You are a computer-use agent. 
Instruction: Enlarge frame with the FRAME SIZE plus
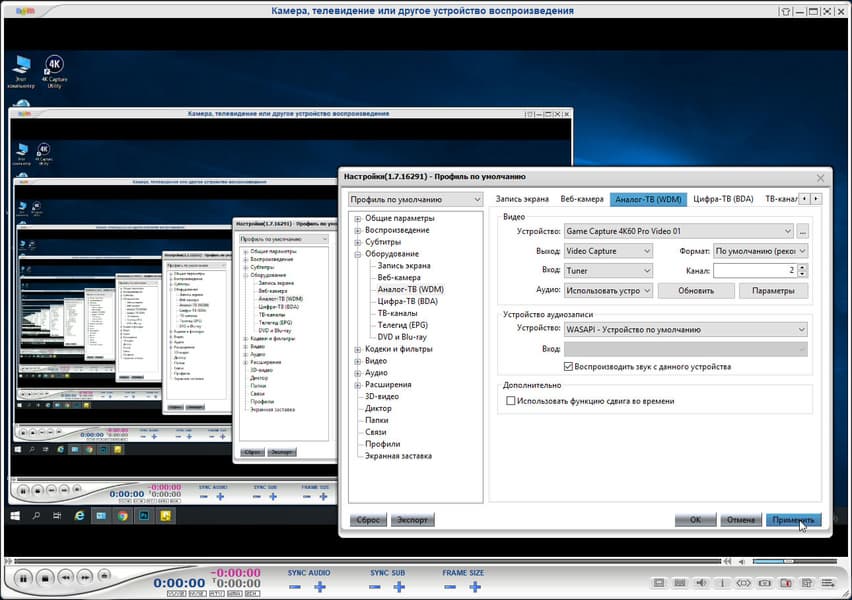[x=475, y=586]
